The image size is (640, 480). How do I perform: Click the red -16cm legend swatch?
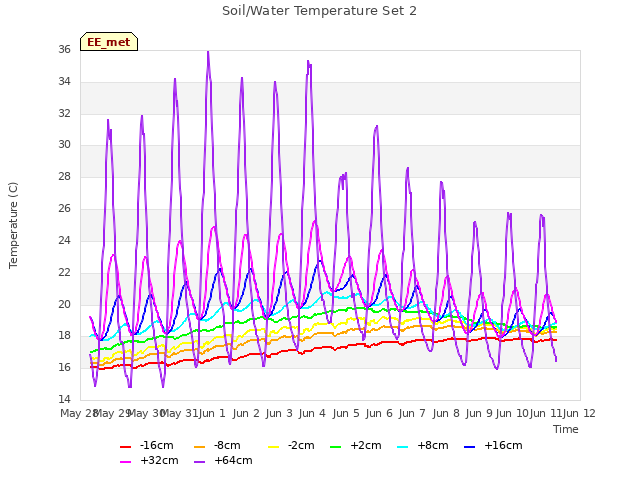coord(125,447)
